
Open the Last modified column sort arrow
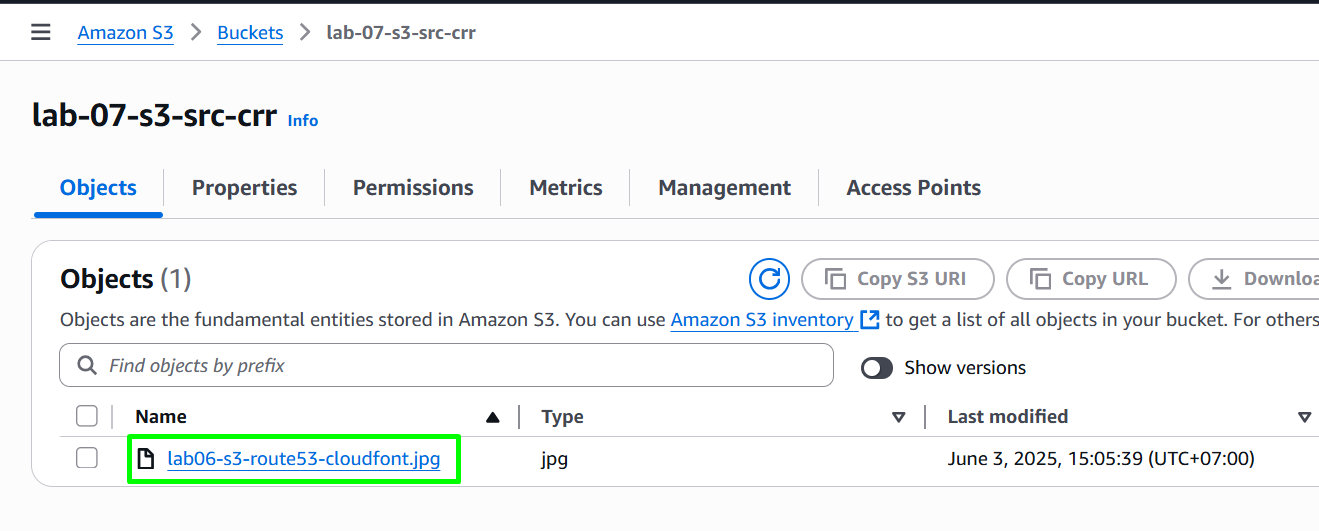(x=1304, y=417)
